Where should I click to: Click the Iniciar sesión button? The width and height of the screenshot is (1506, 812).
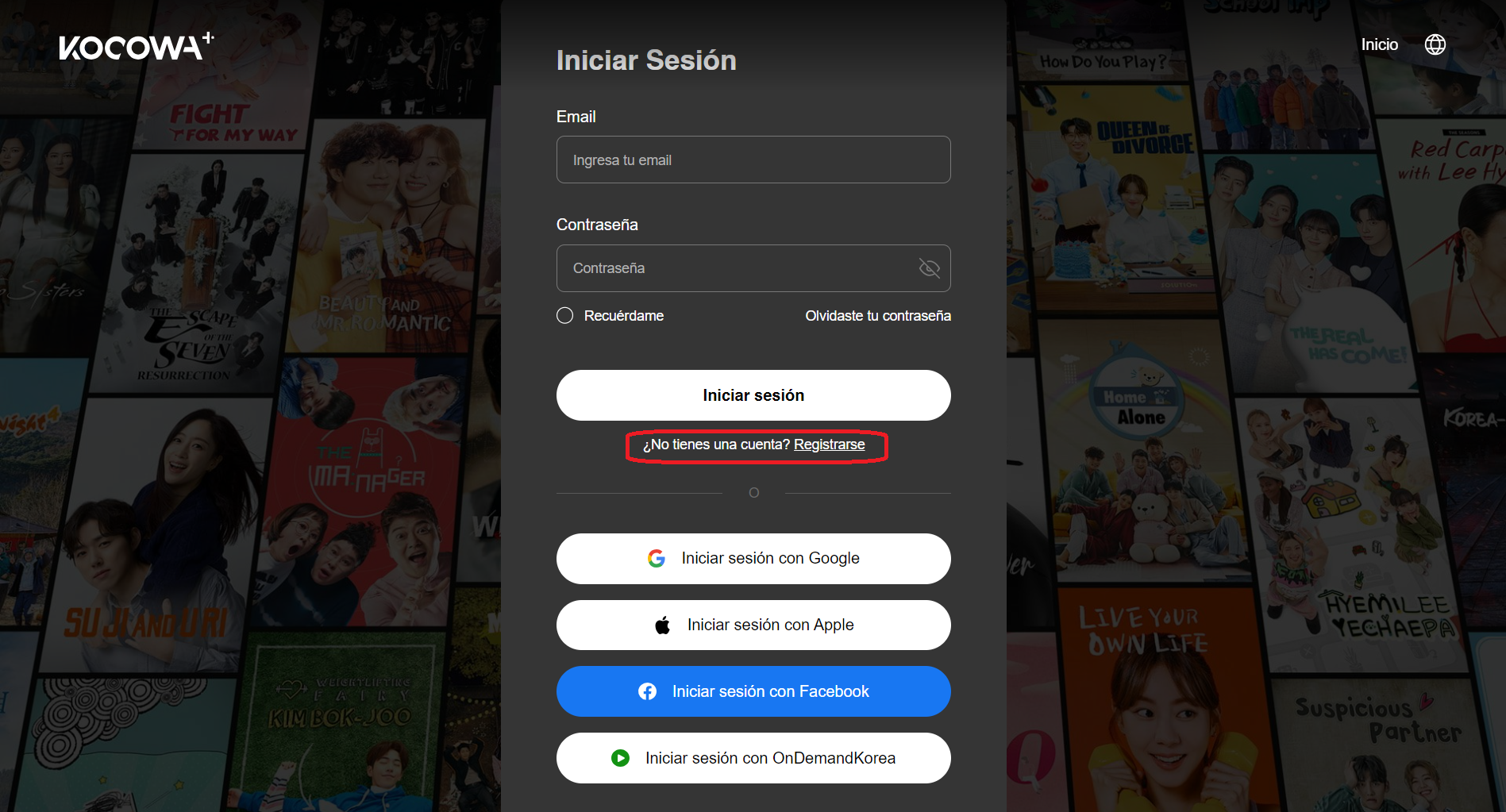point(753,395)
